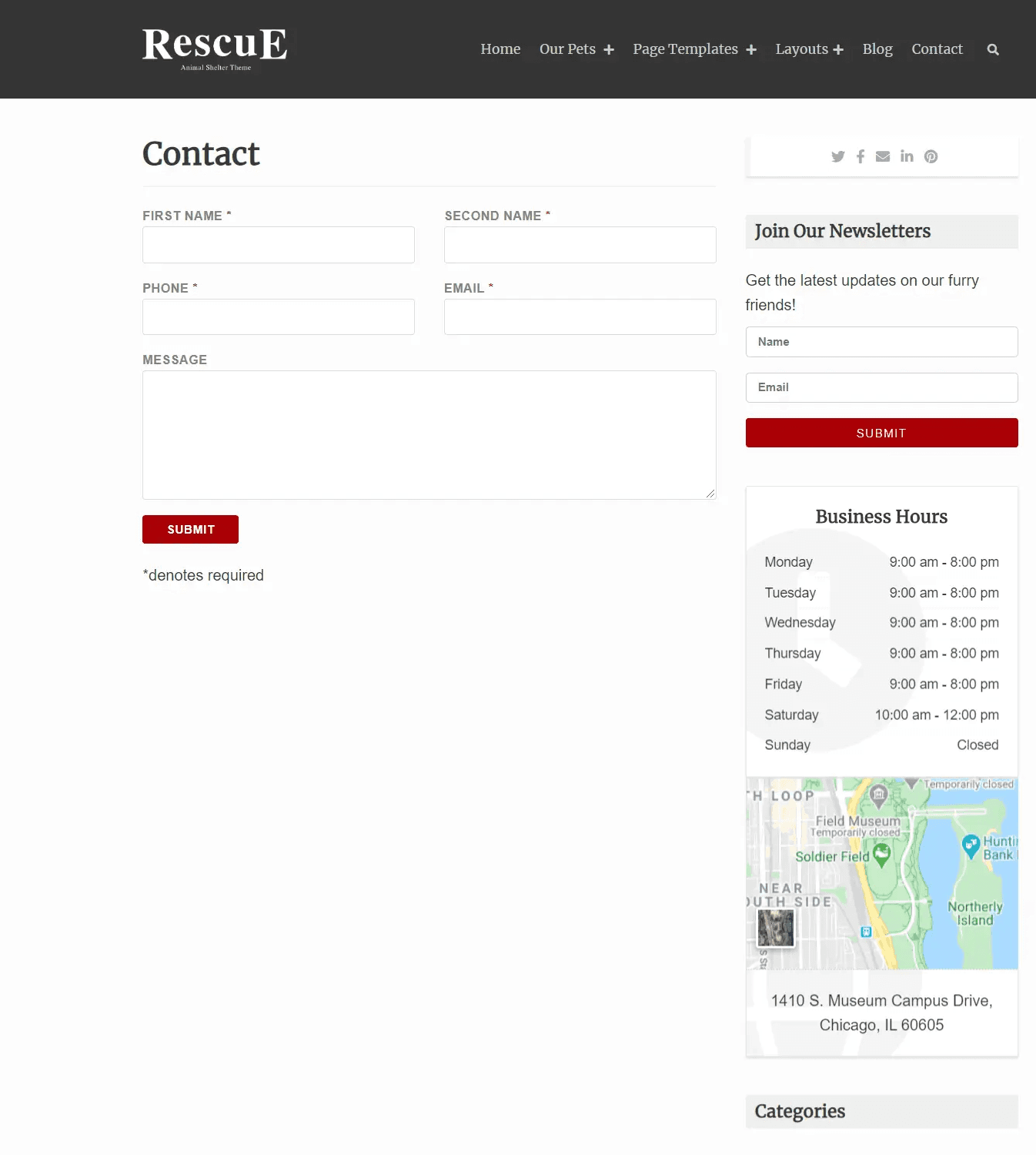Click the email envelope share icon
This screenshot has width=1036, height=1155.
point(883,157)
